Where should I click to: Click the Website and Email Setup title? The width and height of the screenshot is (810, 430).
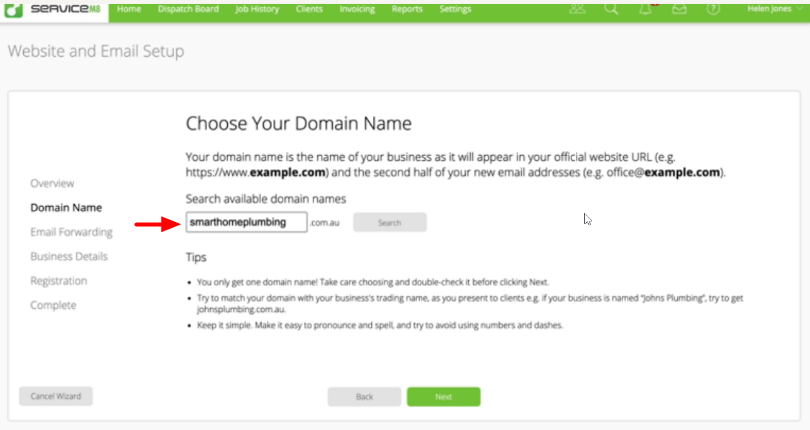(96, 51)
